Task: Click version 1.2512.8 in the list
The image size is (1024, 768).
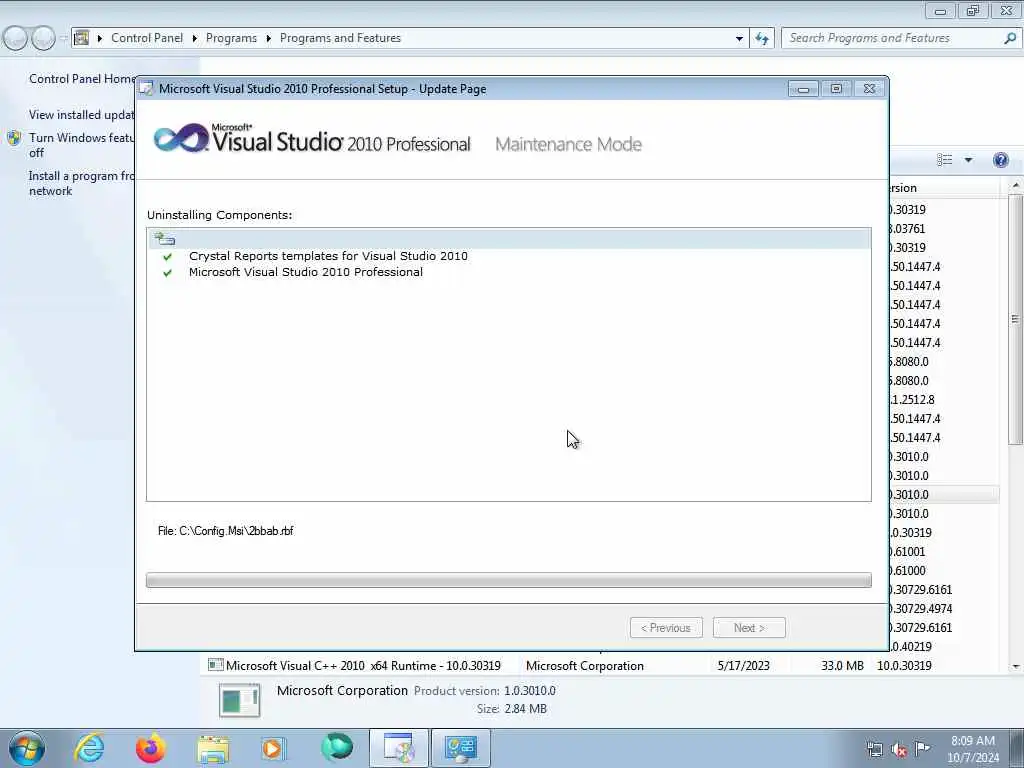Action: (x=912, y=400)
